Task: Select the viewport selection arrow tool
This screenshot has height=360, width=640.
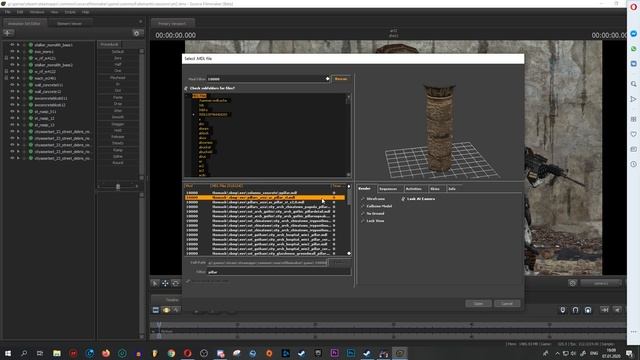Action: pyautogui.click(x=155, y=283)
